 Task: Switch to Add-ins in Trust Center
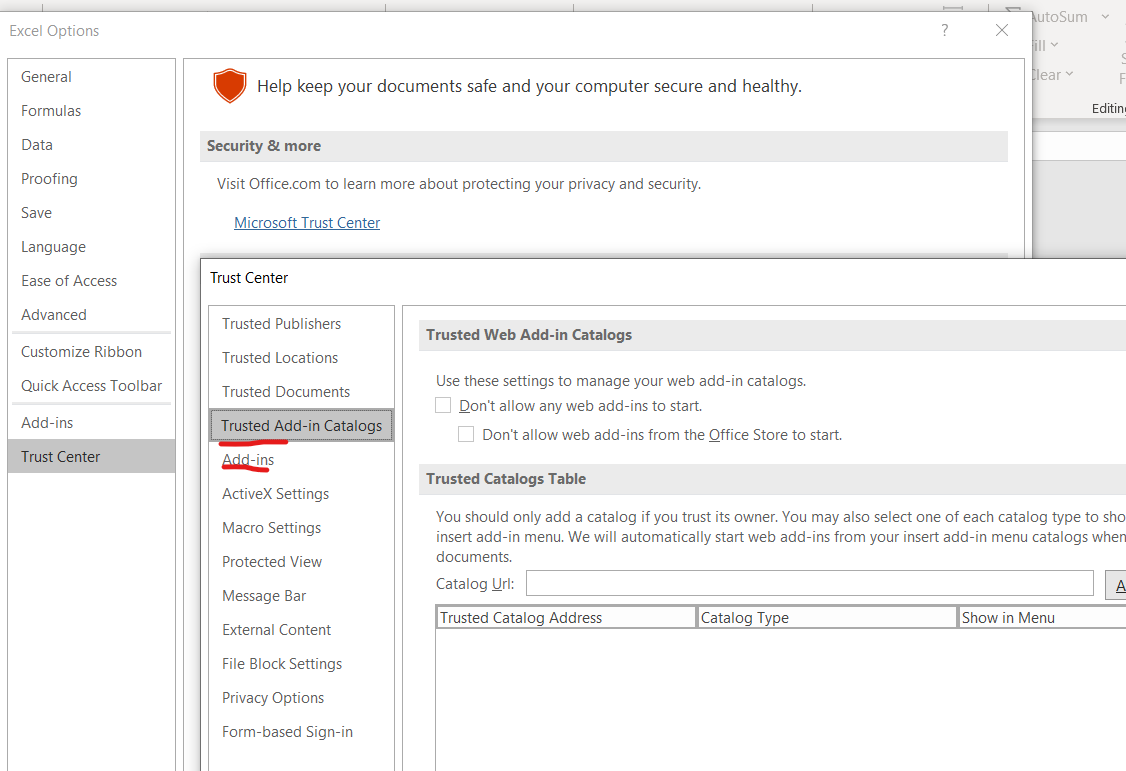click(x=248, y=460)
